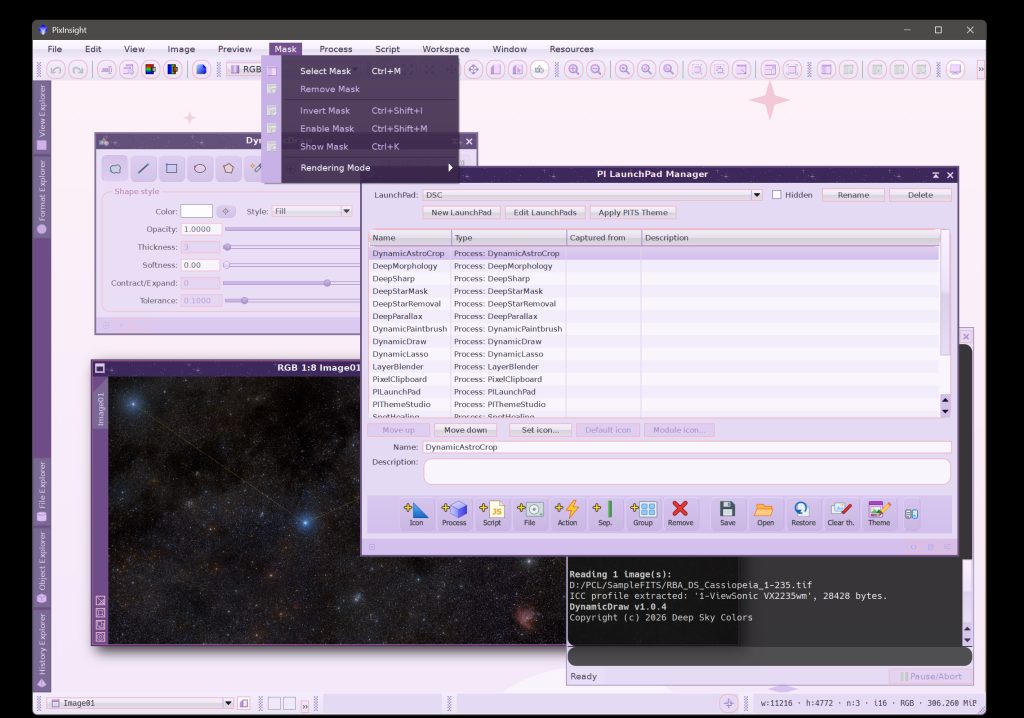Open the Image01 view selector dropdown

228,703
